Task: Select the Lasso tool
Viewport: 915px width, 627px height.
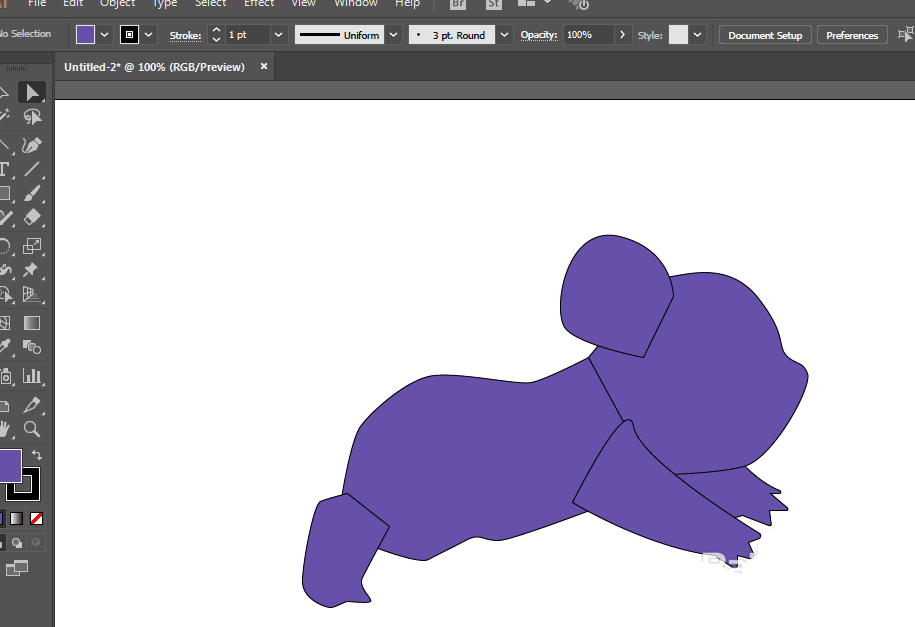Action: click(x=32, y=117)
